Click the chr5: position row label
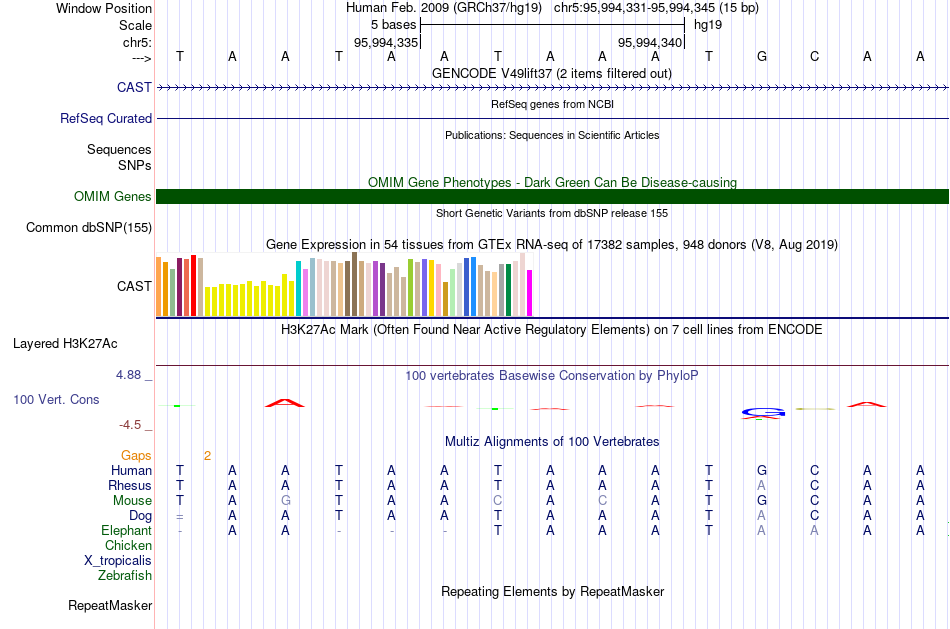This screenshot has height=629, width=950. pos(137,42)
